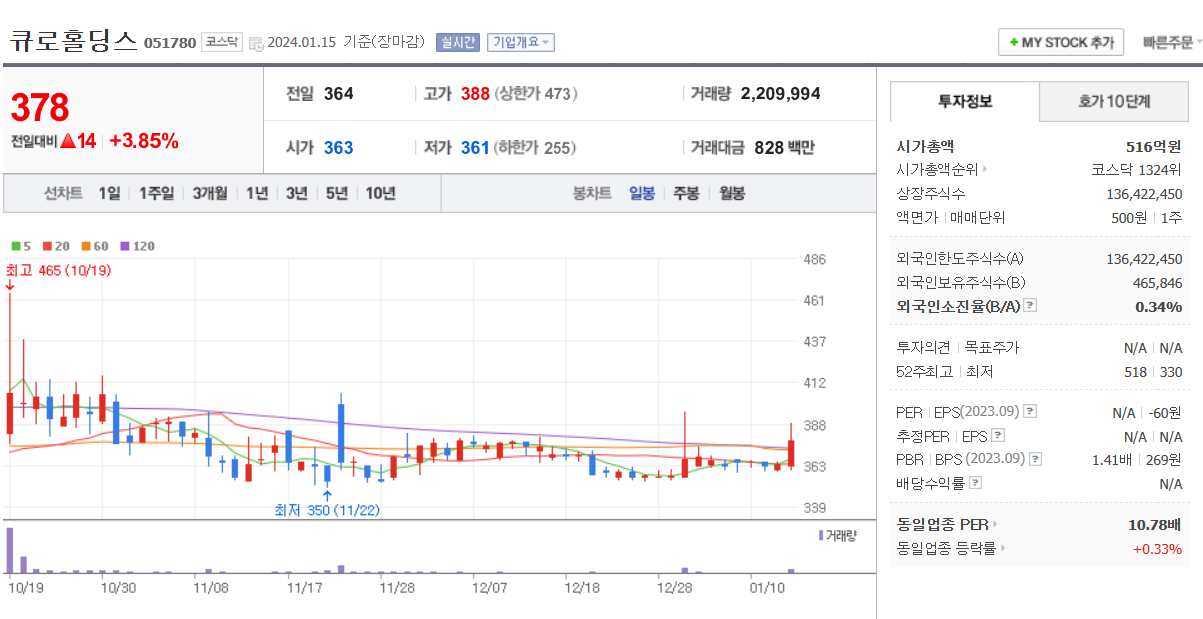Click the 코스닥 market badge

click(x=221, y=42)
